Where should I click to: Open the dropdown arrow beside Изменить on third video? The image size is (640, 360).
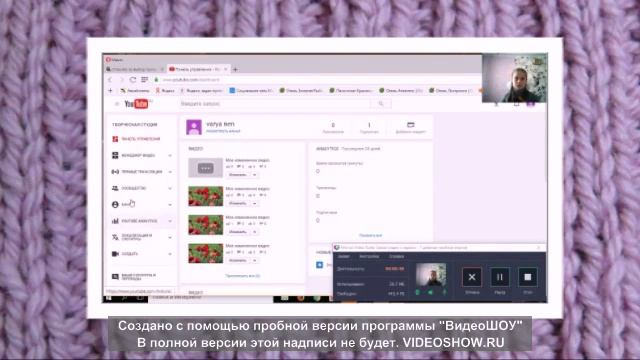[x=254, y=232]
